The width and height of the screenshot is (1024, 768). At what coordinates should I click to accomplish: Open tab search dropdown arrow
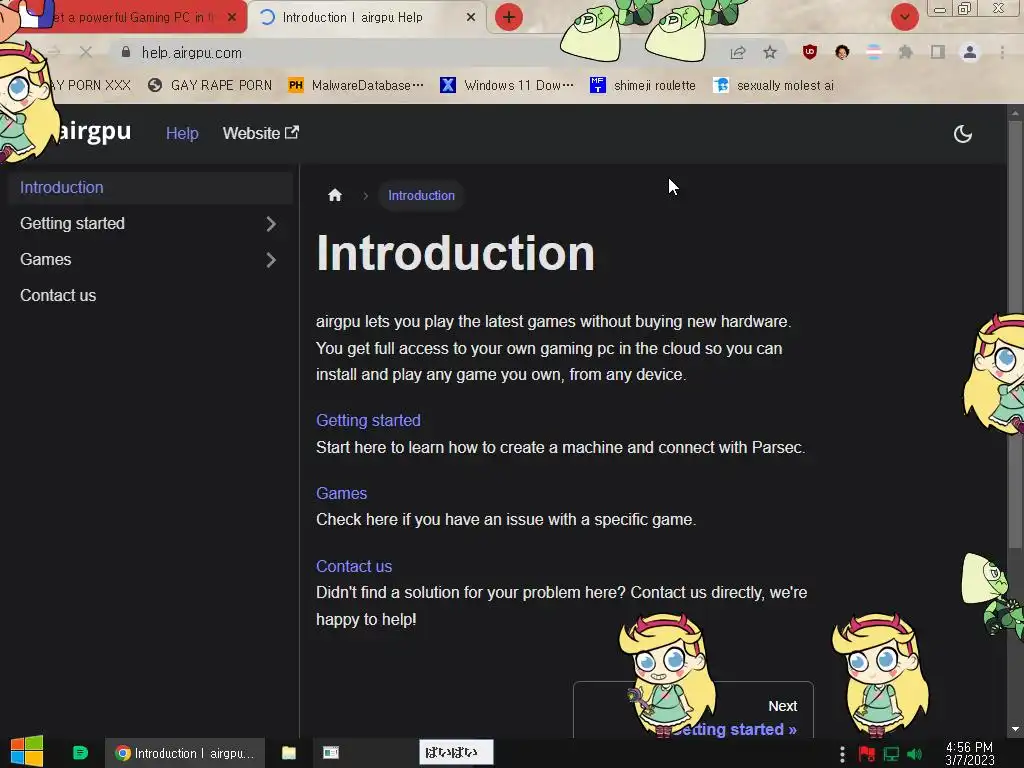[x=904, y=17]
